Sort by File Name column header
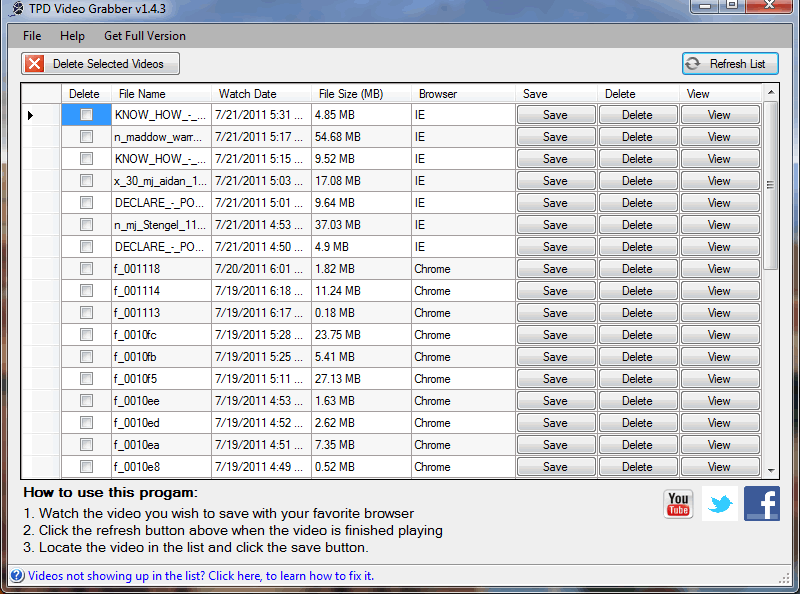This screenshot has height=600, width=800. (161, 93)
